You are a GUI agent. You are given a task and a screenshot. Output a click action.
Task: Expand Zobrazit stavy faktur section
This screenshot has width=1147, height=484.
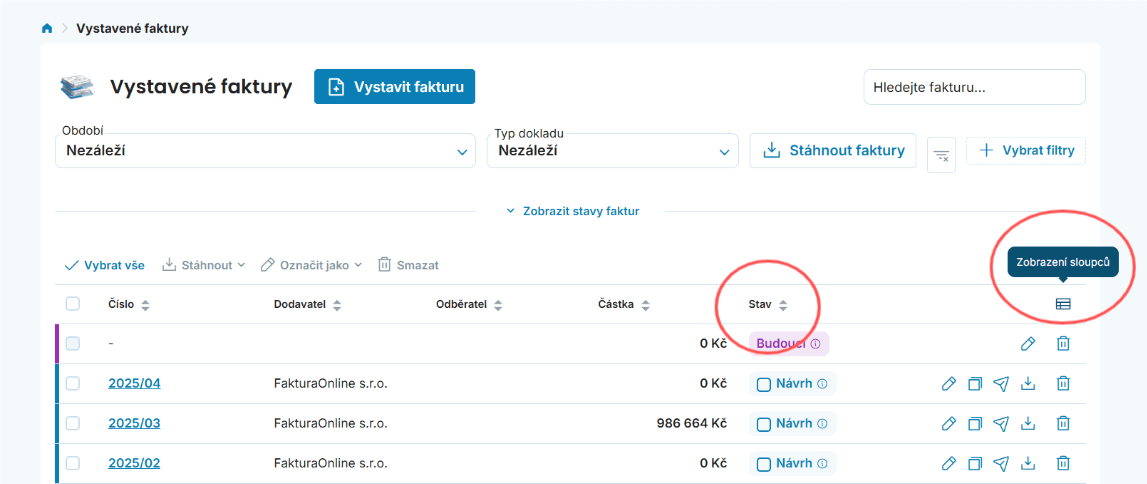[x=573, y=211]
